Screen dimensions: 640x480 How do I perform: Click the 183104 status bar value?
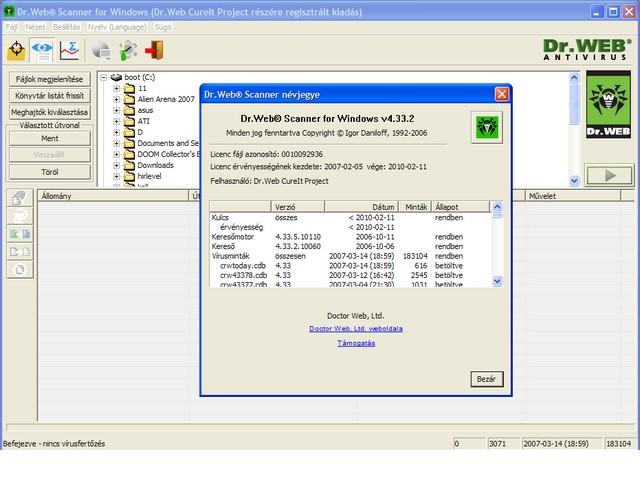click(x=618, y=444)
